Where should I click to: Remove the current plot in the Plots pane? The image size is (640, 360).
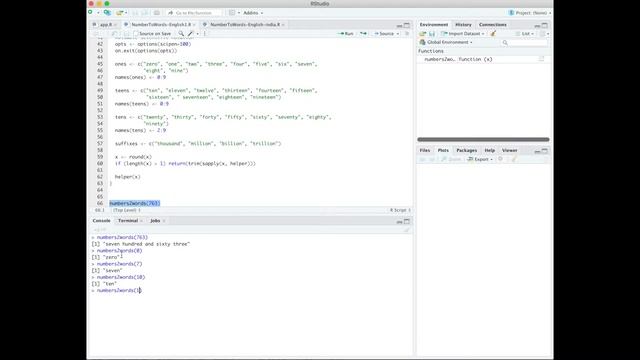[501, 159]
